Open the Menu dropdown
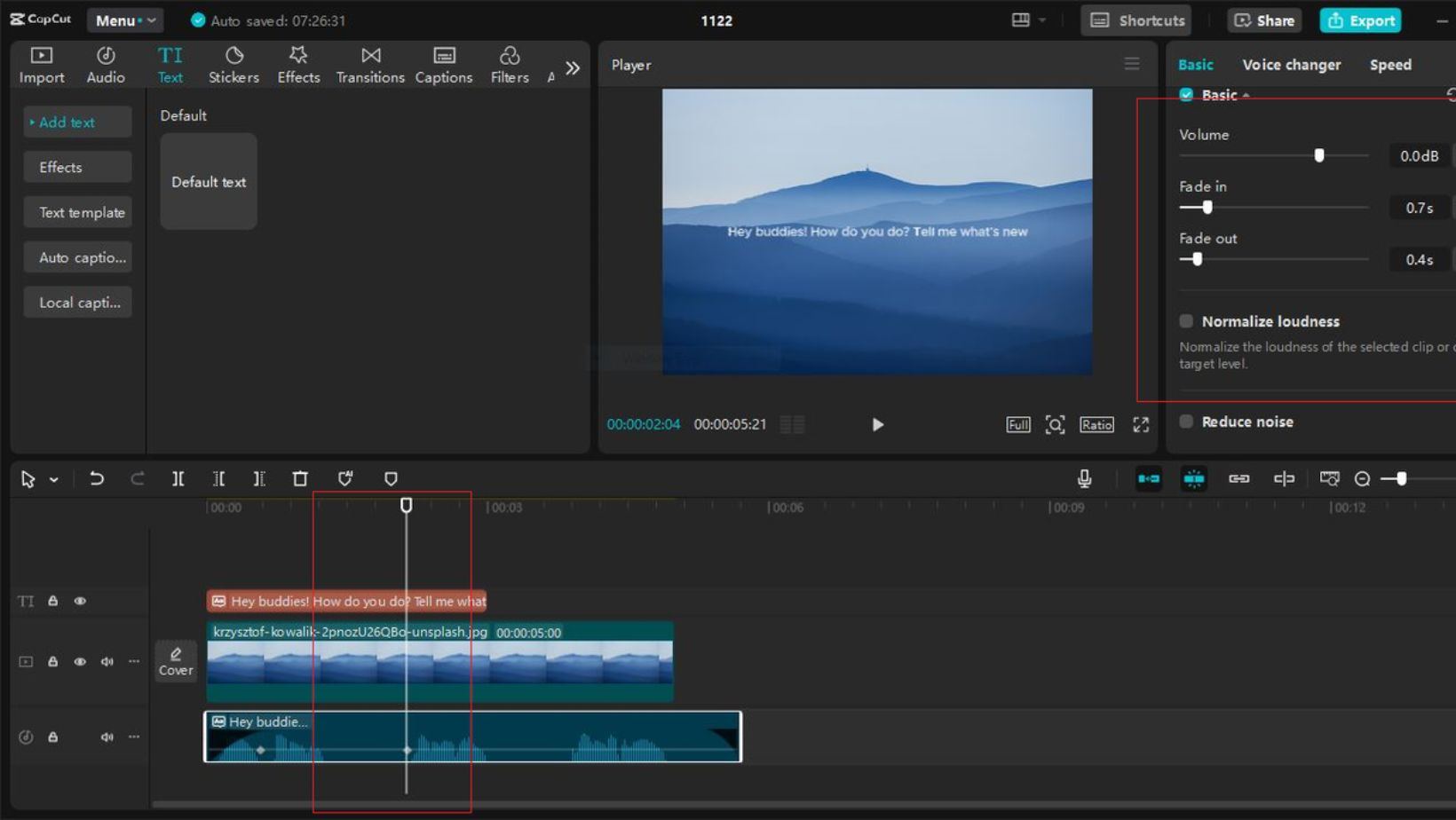Image resolution: width=1456 pixels, height=820 pixels. coord(125,20)
